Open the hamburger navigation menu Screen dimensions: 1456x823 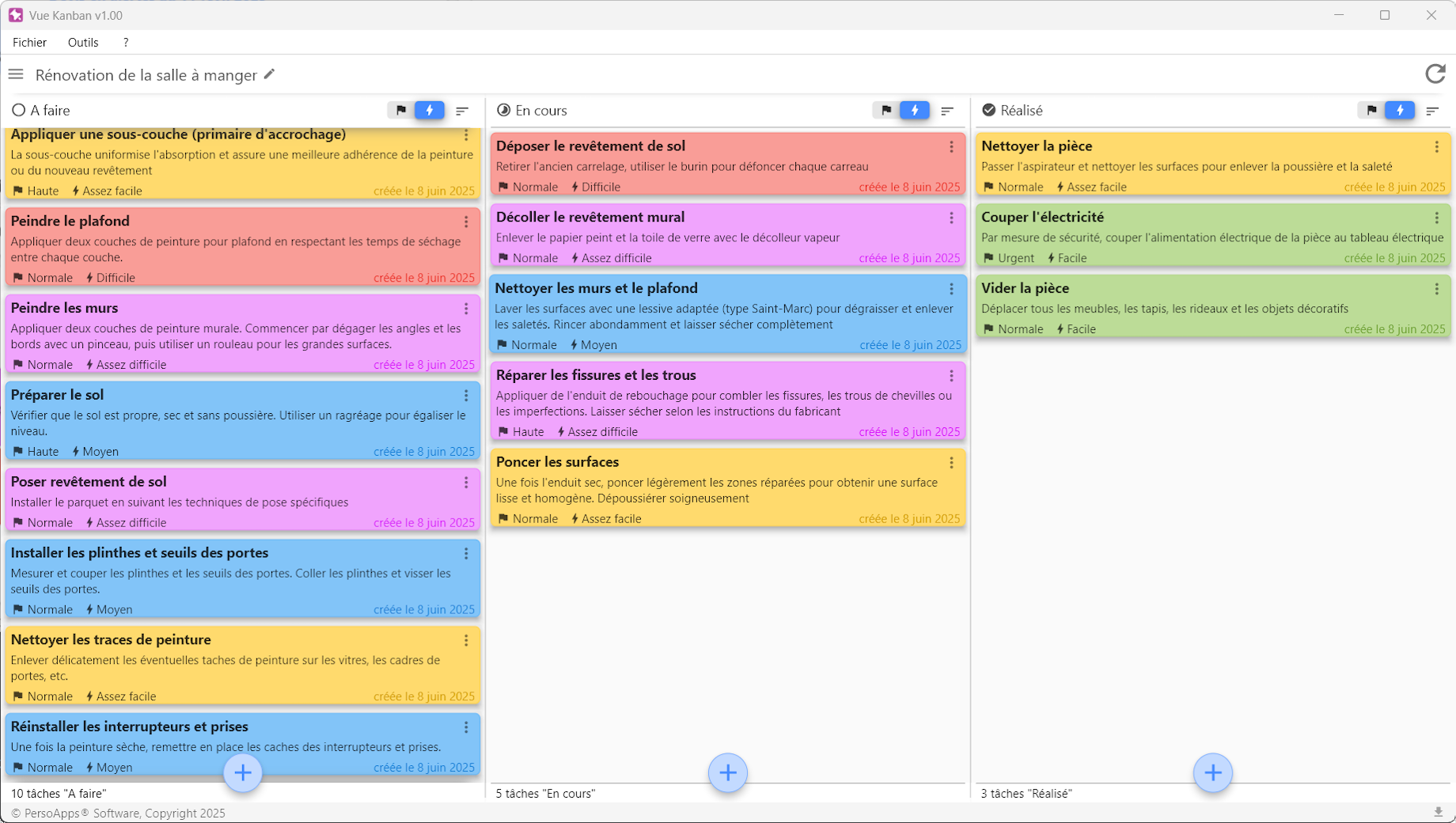(16, 74)
